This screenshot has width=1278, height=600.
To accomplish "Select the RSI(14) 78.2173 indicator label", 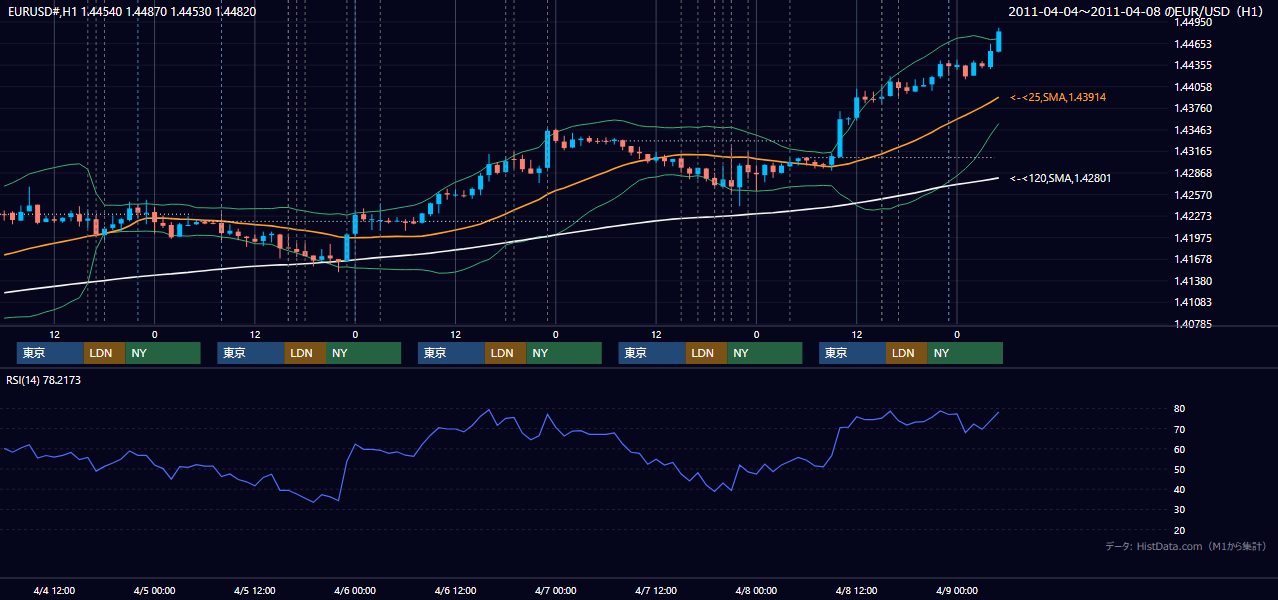I will coord(43,380).
